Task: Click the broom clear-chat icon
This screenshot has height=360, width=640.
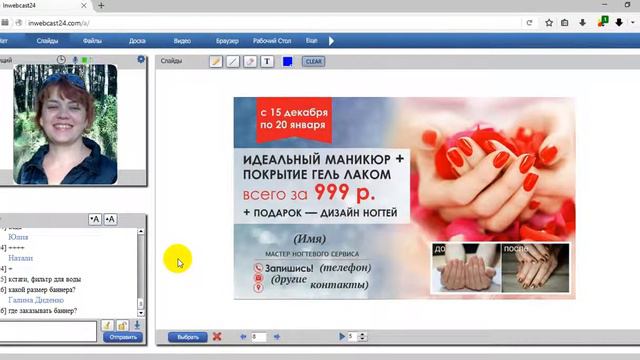Action: pos(107,325)
